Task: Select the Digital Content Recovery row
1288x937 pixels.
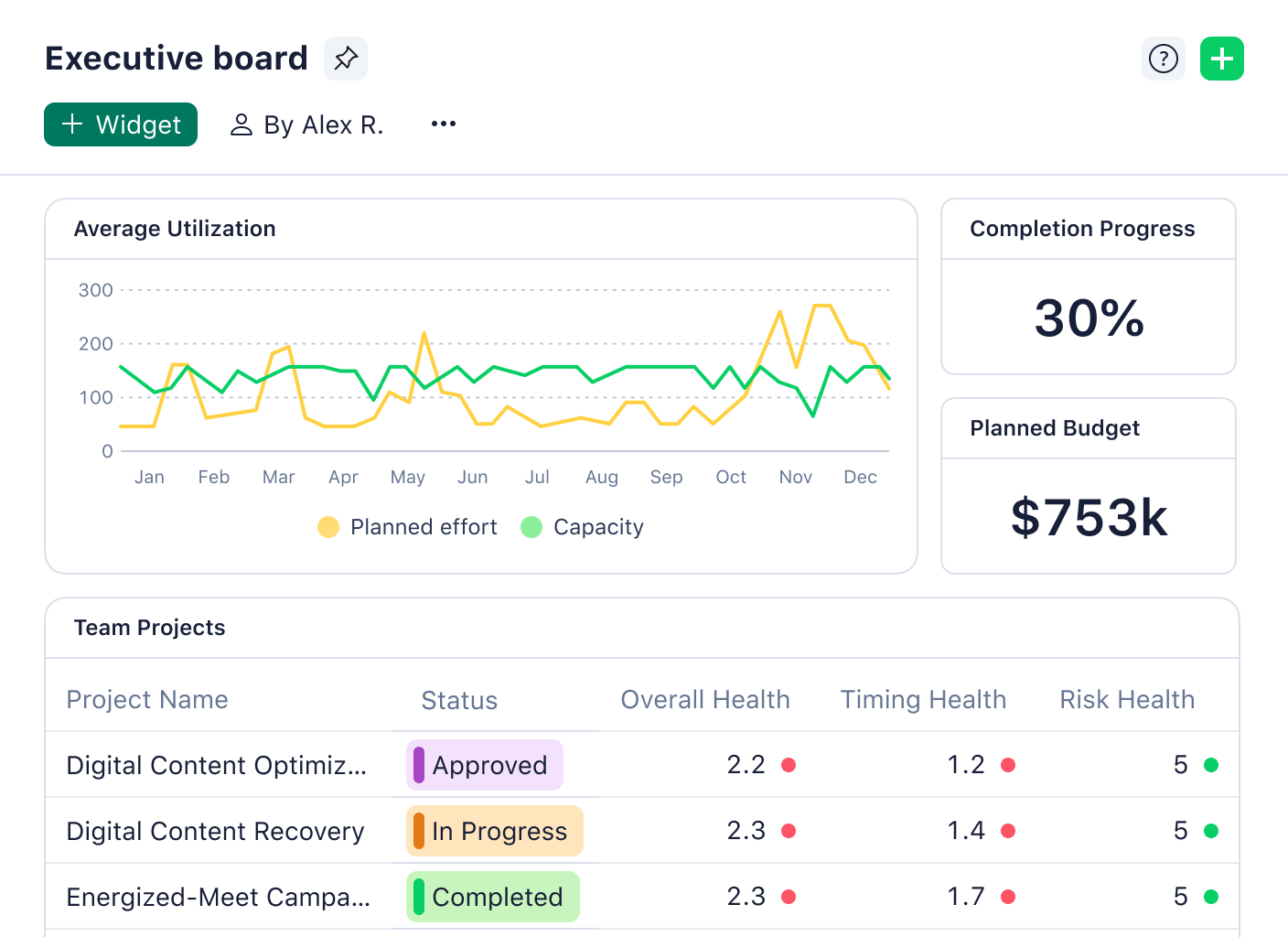Action: click(215, 831)
